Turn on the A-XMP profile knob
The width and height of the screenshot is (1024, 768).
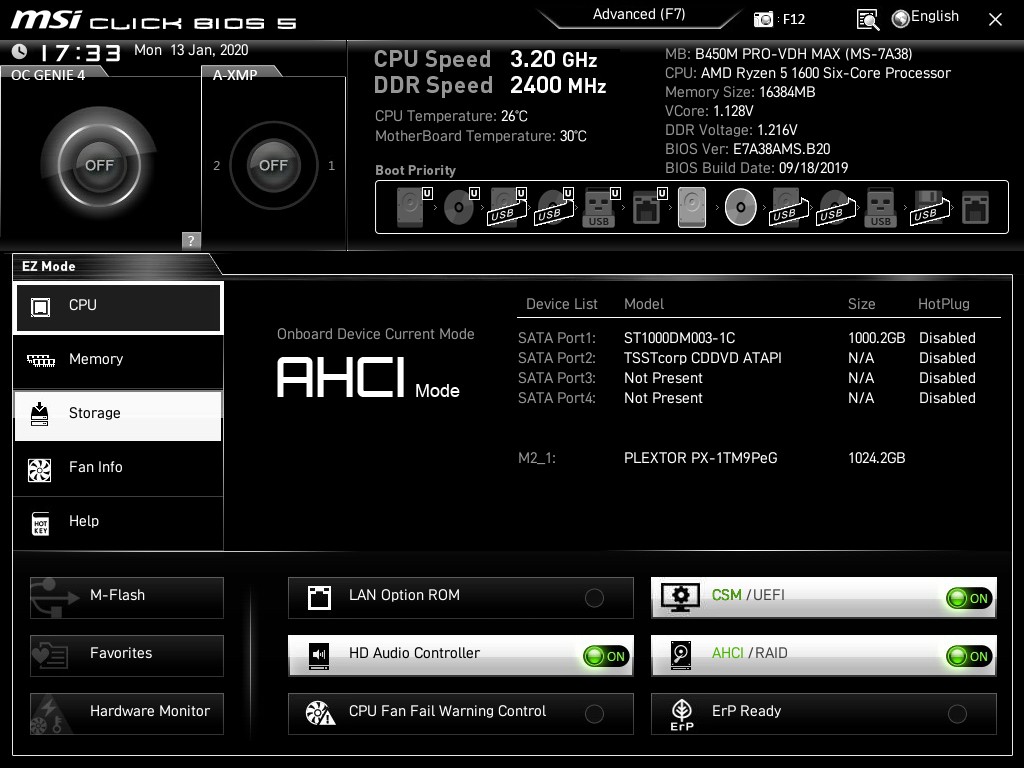[x=273, y=165]
